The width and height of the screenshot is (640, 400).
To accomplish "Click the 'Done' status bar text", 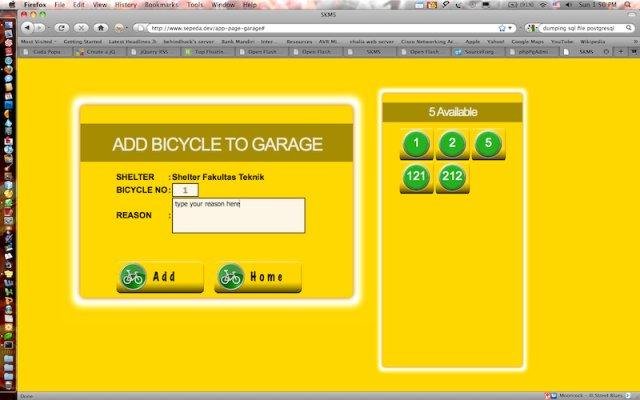I will [x=27, y=396].
